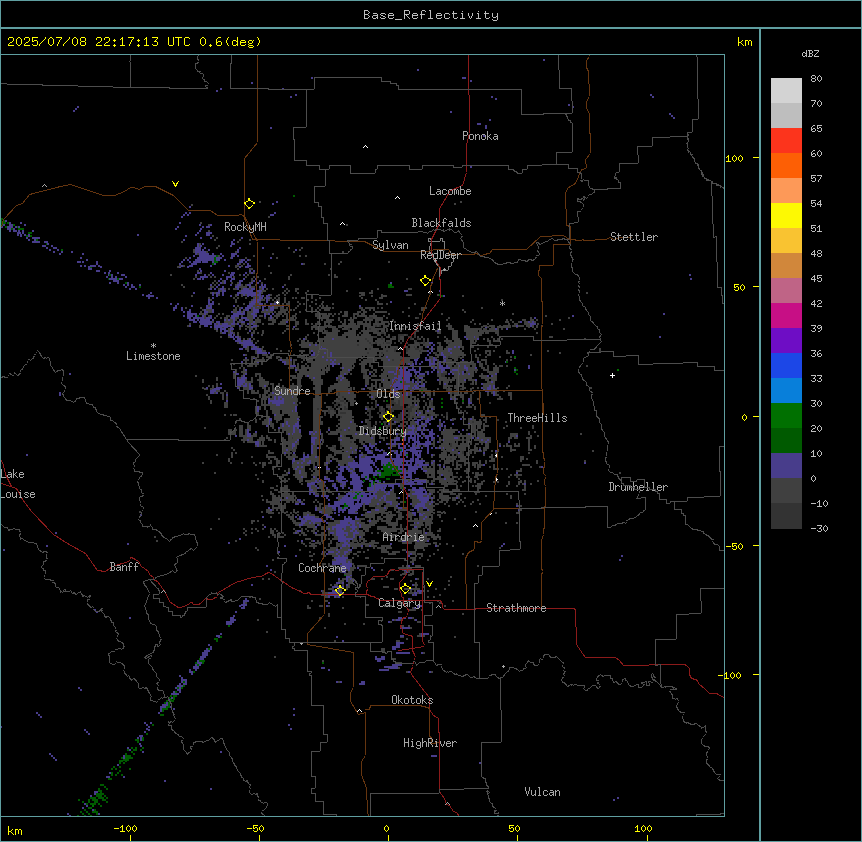Click the 50 tick on the bottom axis
Image resolution: width=862 pixels, height=842 pixels.
[514, 828]
